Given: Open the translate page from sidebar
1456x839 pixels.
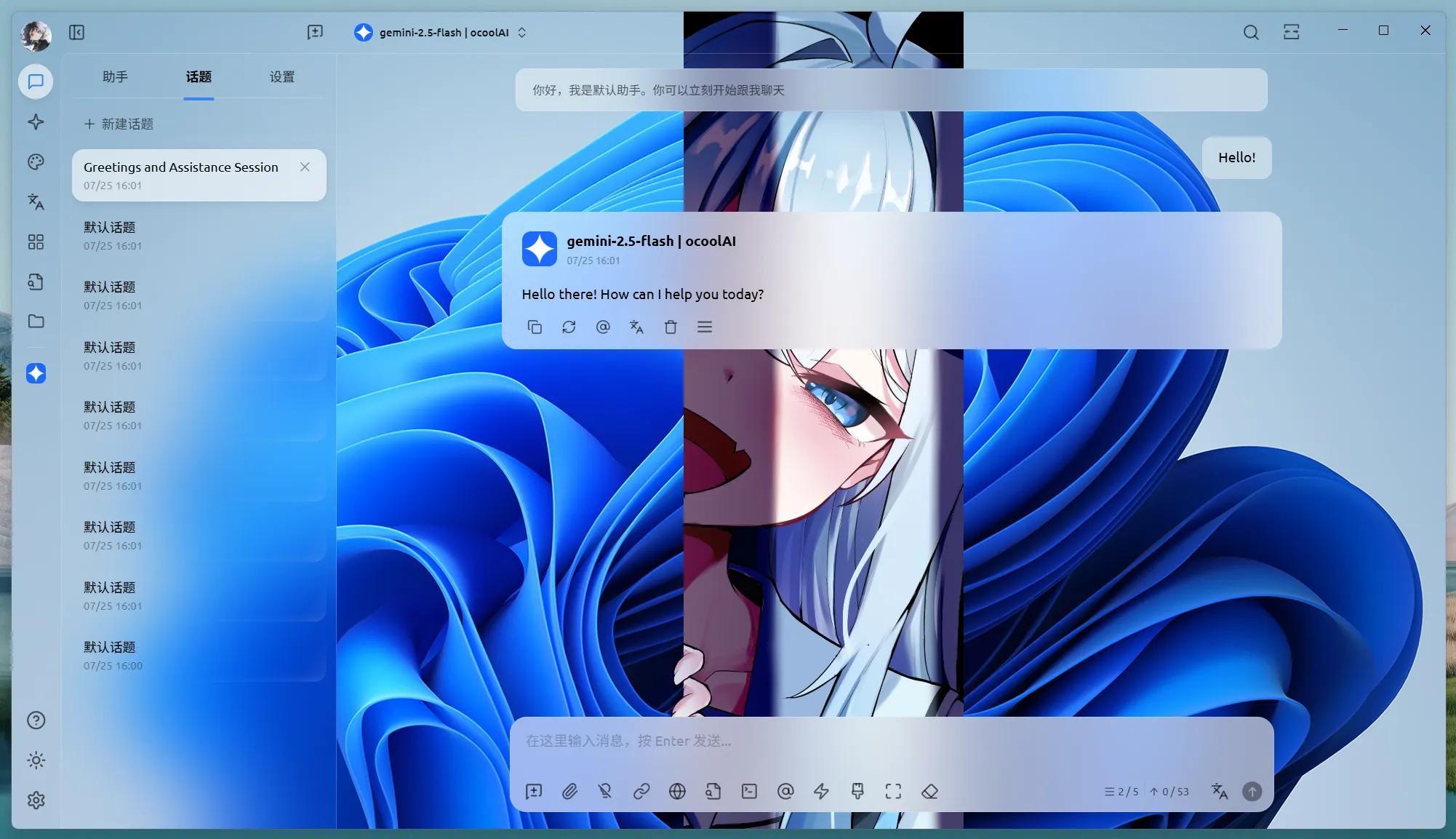Looking at the screenshot, I should tap(36, 202).
